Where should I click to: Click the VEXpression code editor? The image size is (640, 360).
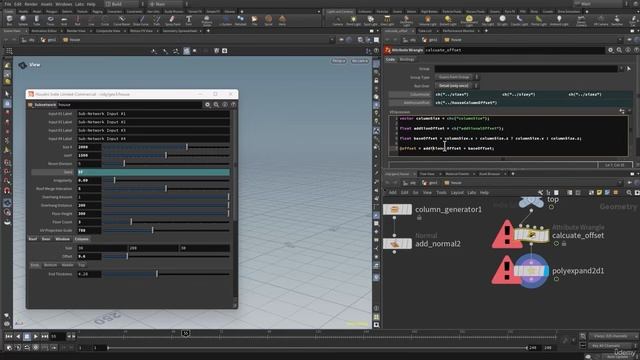tap(508, 136)
